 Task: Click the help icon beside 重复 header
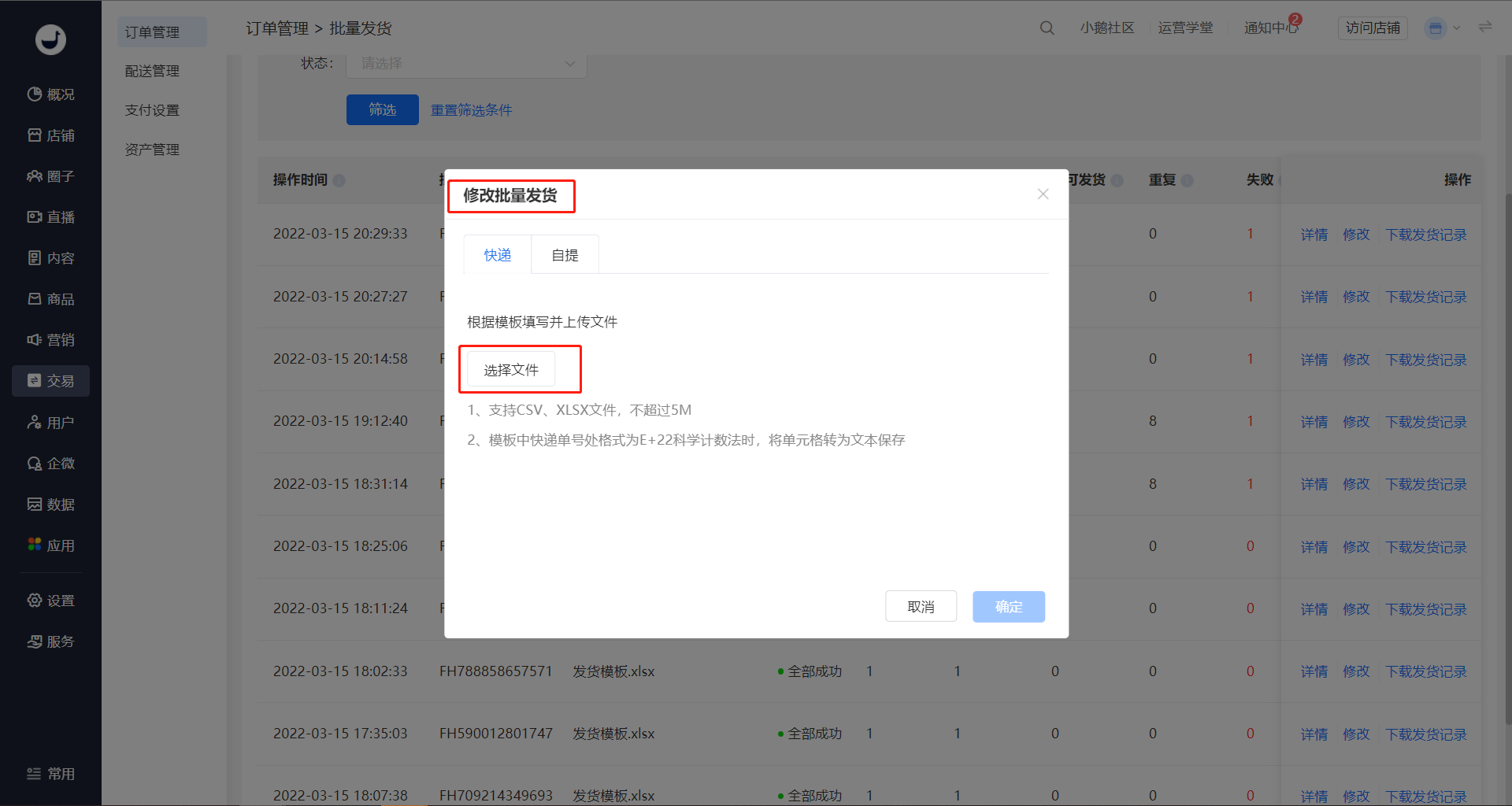click(x=1187, y=180)
